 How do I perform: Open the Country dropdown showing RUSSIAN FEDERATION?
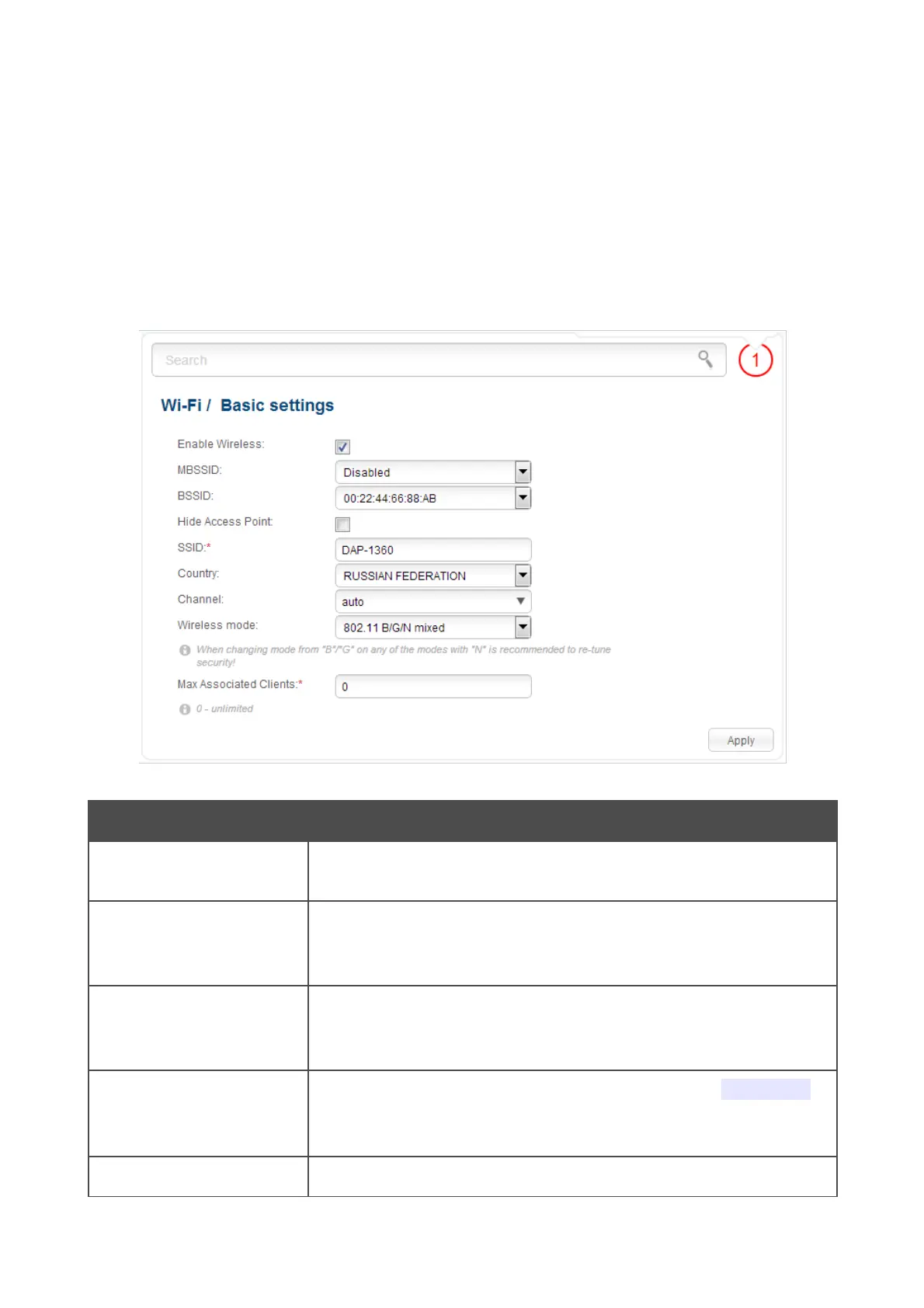point(433,576)
